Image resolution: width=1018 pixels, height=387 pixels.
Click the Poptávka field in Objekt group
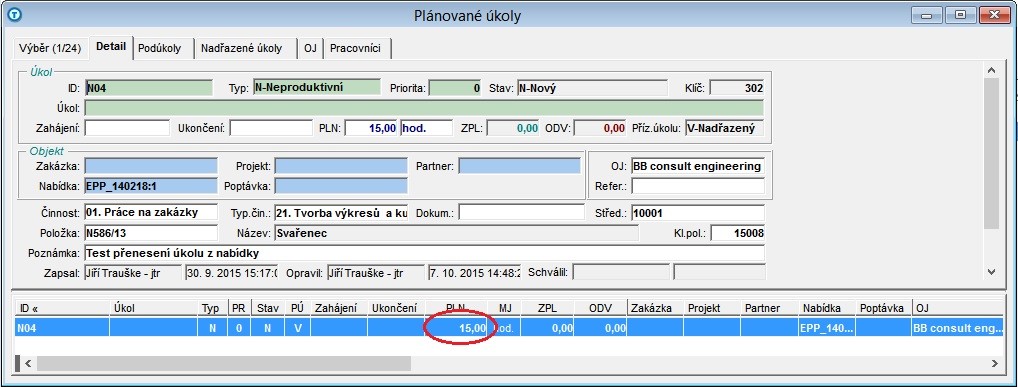click(341, 186)
